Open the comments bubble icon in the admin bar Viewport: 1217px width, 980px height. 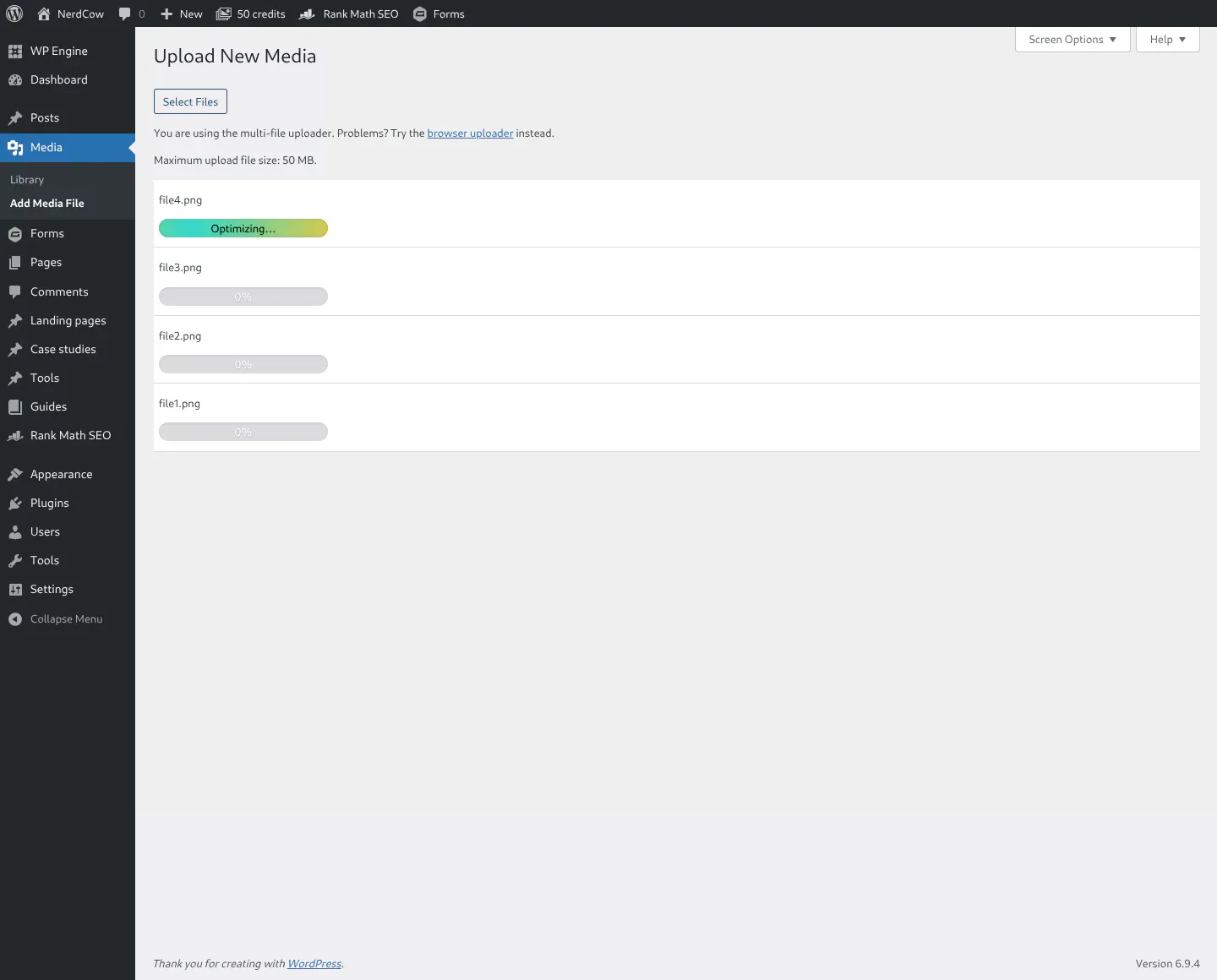click(125, 14)
